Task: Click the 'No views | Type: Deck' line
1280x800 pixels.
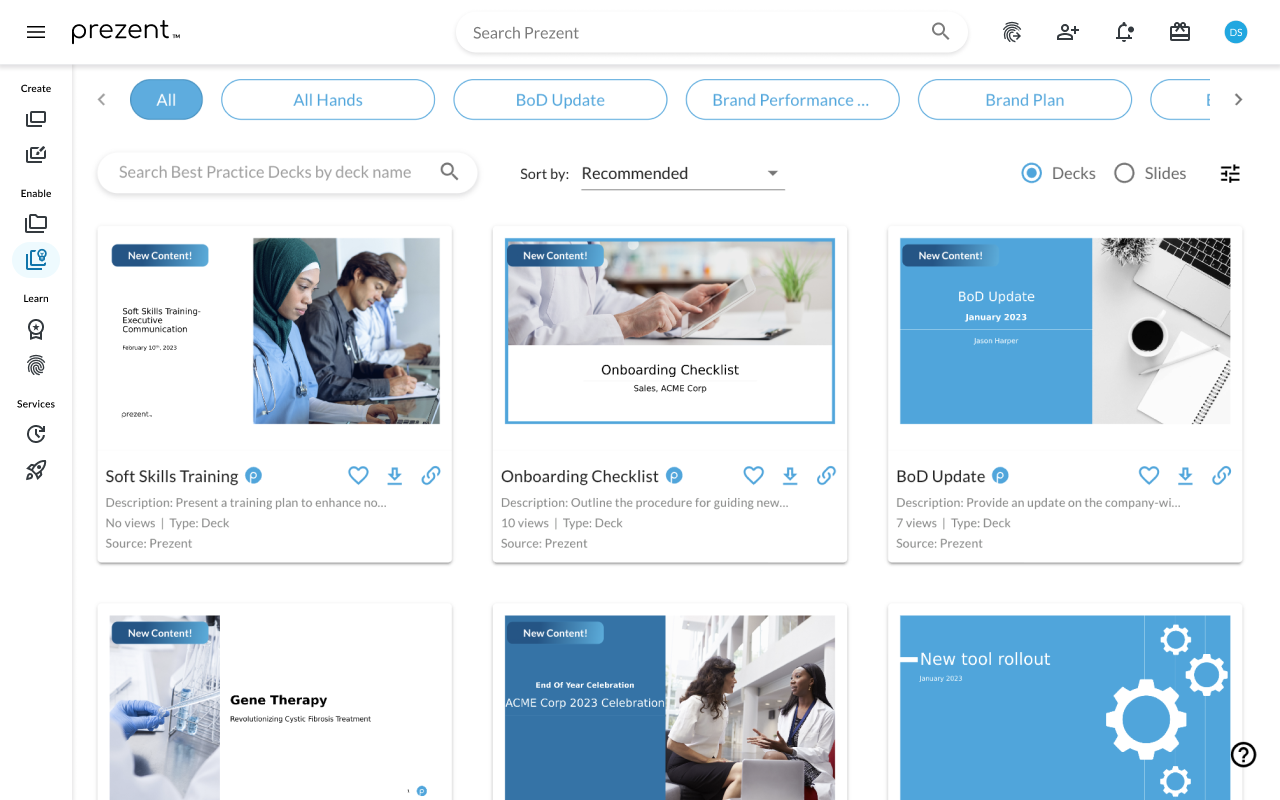Action: [168, 523]
